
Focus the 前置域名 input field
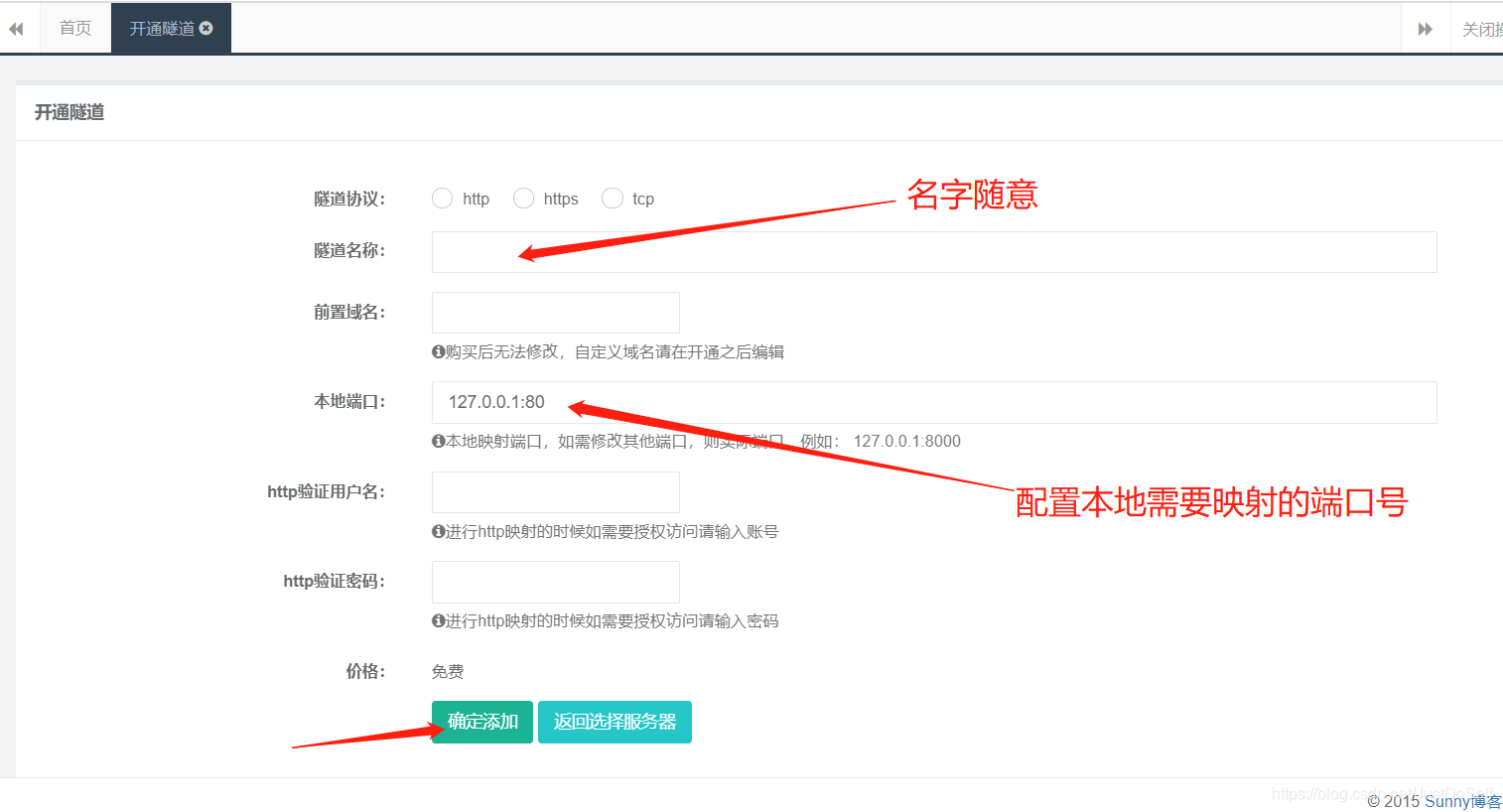point(556,313)
